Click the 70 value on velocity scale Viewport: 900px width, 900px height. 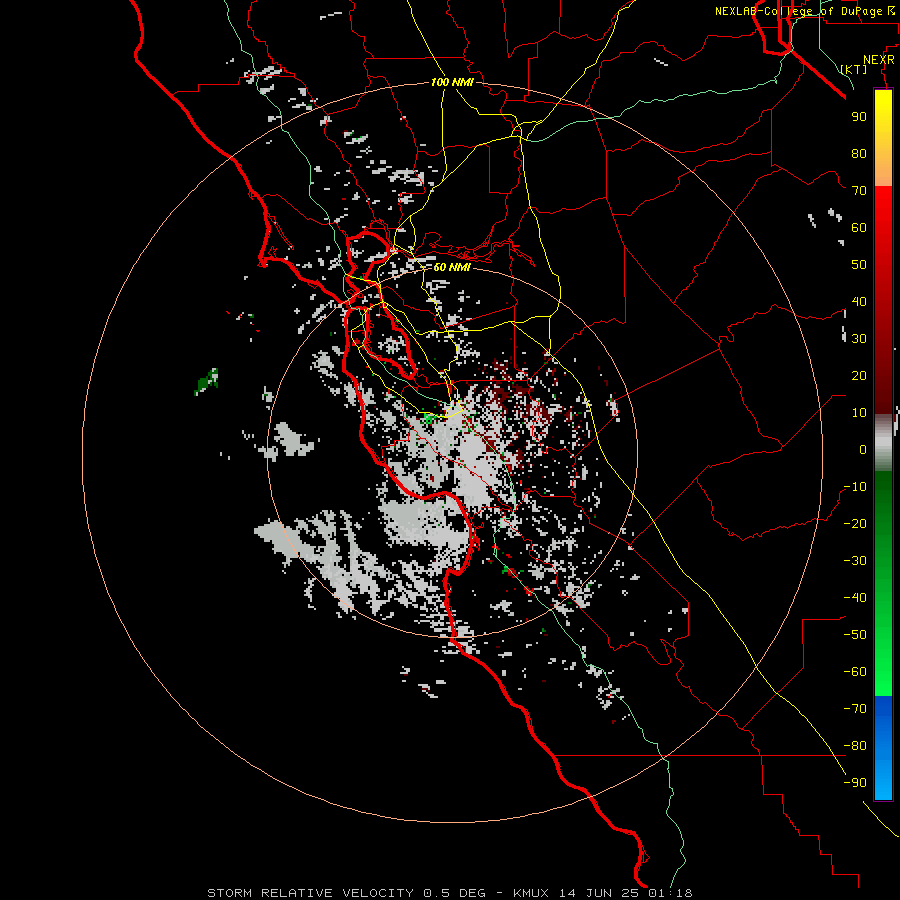pos(859,191)
